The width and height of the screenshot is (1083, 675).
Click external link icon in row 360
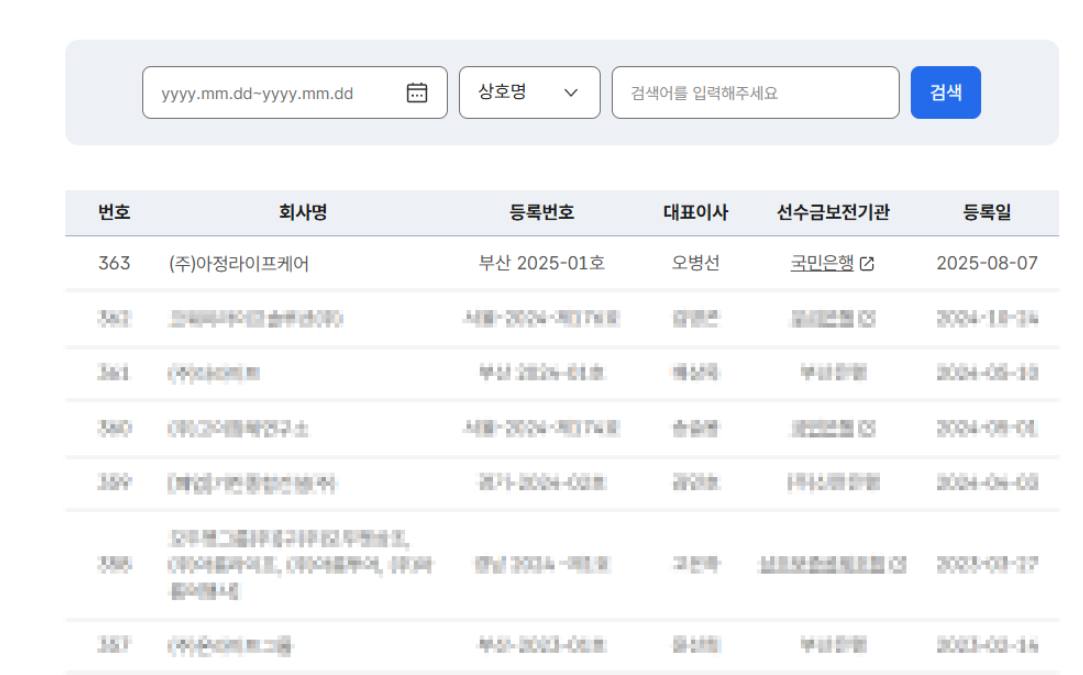click(x=867, y=429)
